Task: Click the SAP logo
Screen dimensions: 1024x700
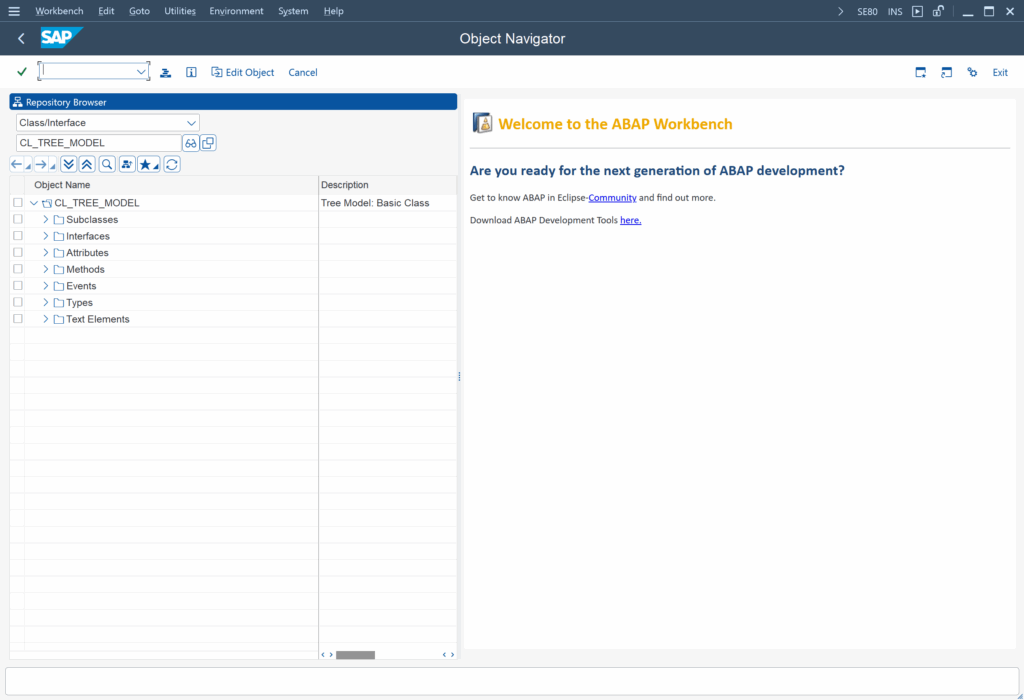Action: [x=61, y=38]
